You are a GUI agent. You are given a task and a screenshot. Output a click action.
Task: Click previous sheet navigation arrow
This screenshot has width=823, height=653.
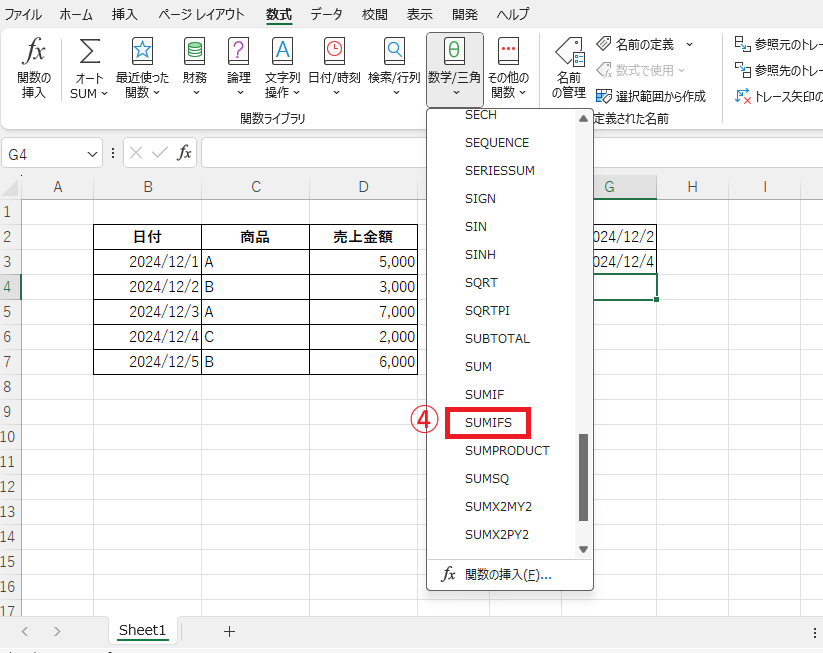(x=25, y=631)
